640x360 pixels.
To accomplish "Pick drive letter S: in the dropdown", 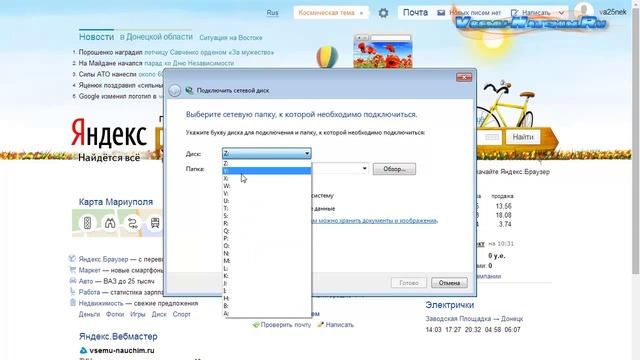I will point(267,216).
